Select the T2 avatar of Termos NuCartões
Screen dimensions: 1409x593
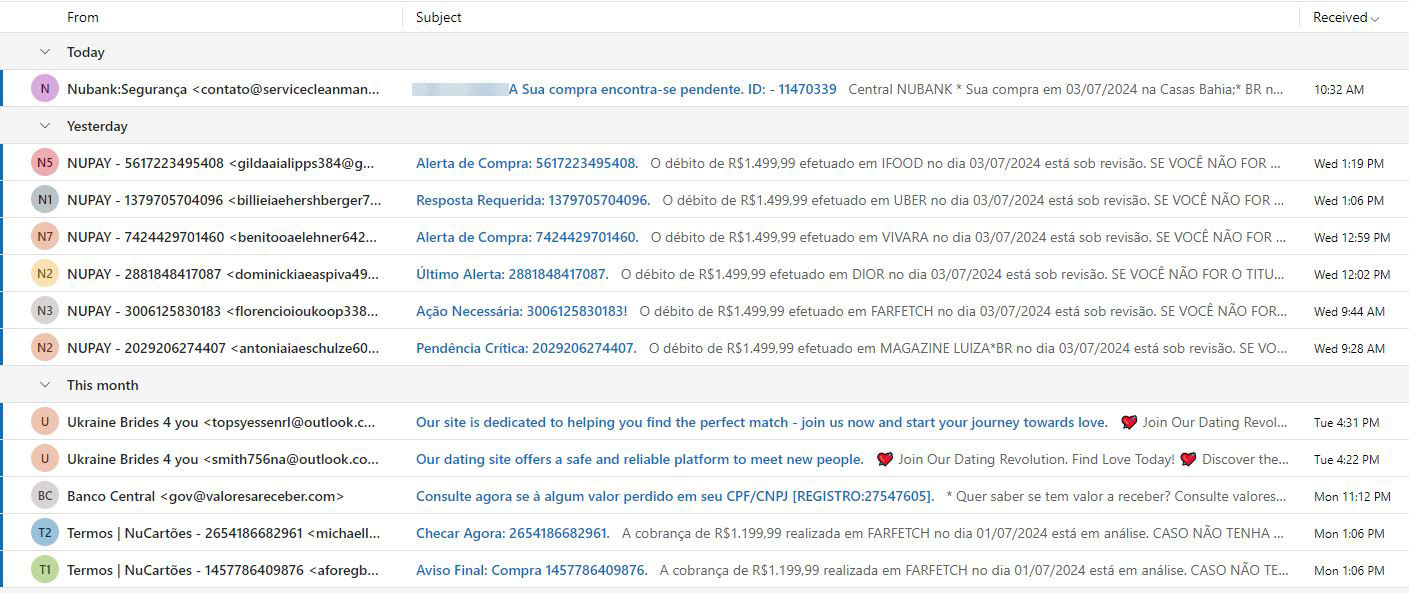tap(45, 533)
